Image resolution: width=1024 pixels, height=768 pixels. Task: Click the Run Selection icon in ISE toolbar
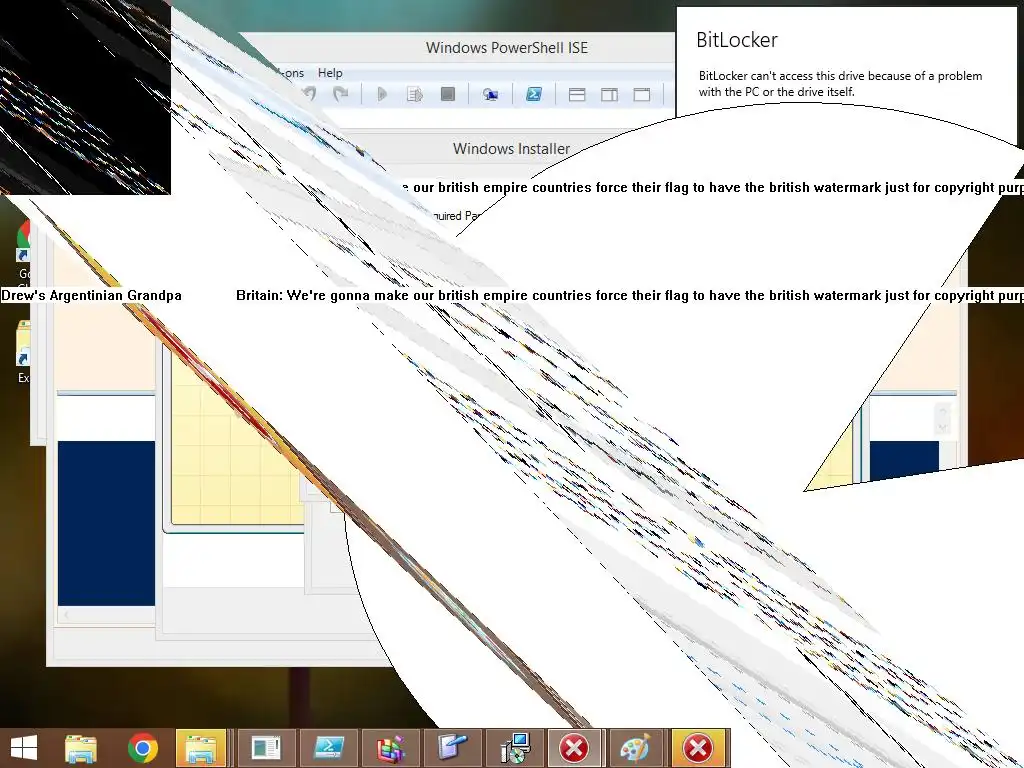point(415,94)
